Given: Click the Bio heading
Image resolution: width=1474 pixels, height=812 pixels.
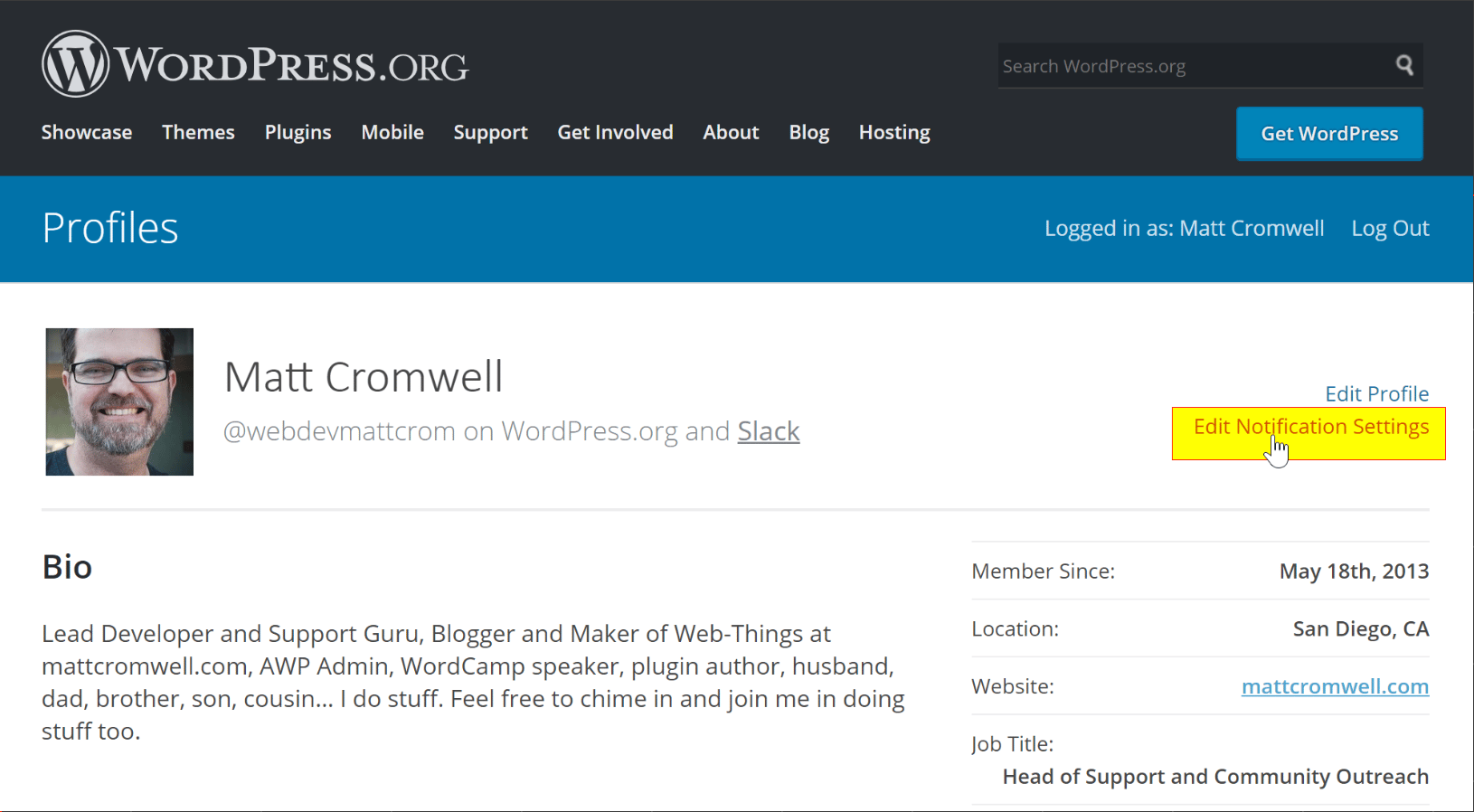Looking at the screenshot, I should tap(67, 567).
